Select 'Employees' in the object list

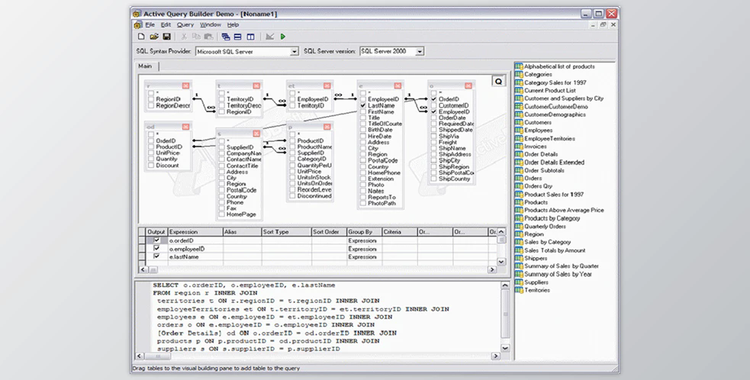pyautogui.click(x=538, y=130)
